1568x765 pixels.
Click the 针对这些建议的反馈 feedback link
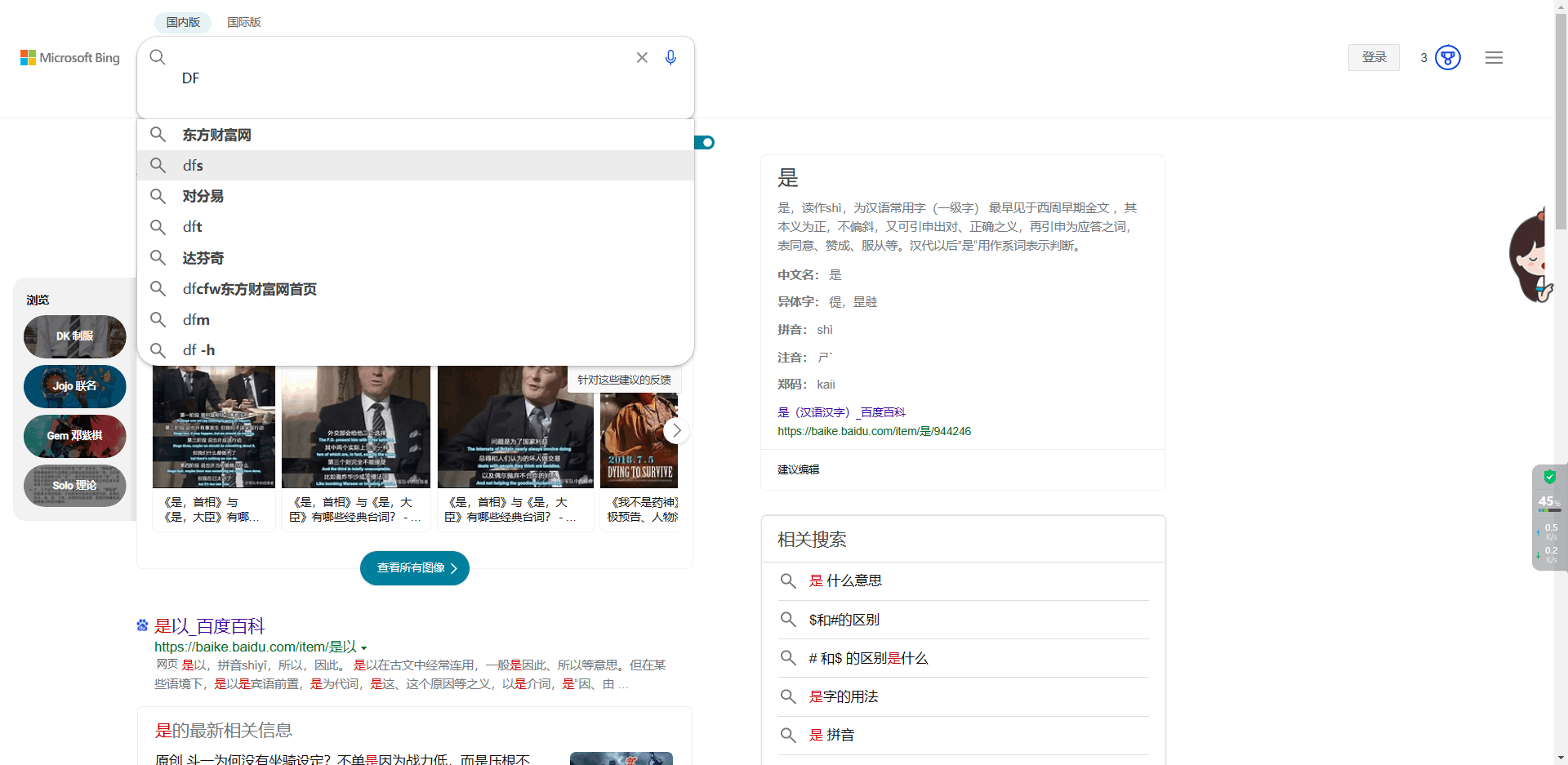coord(624,380)
